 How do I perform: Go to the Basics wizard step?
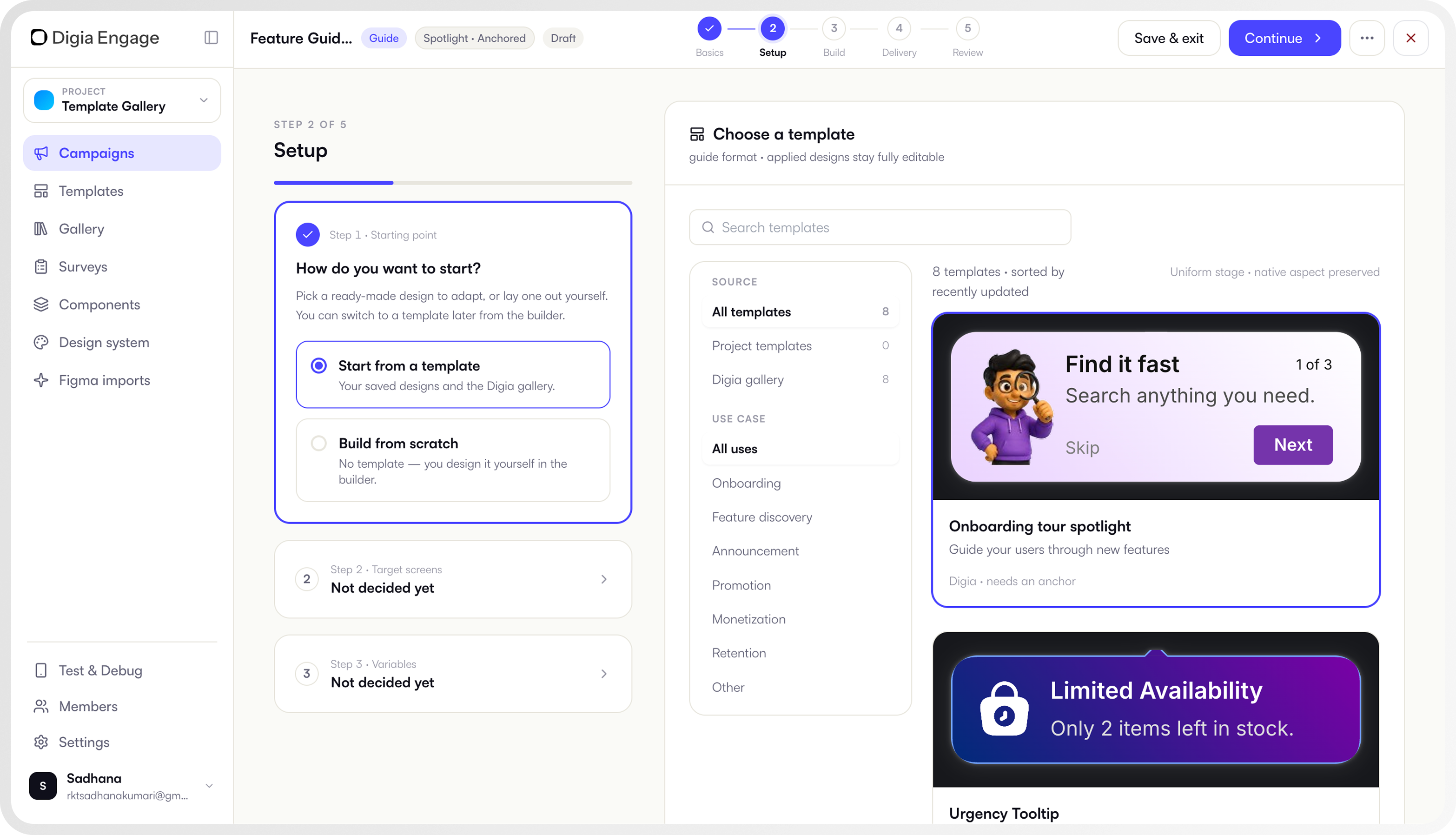coord(709,37)
